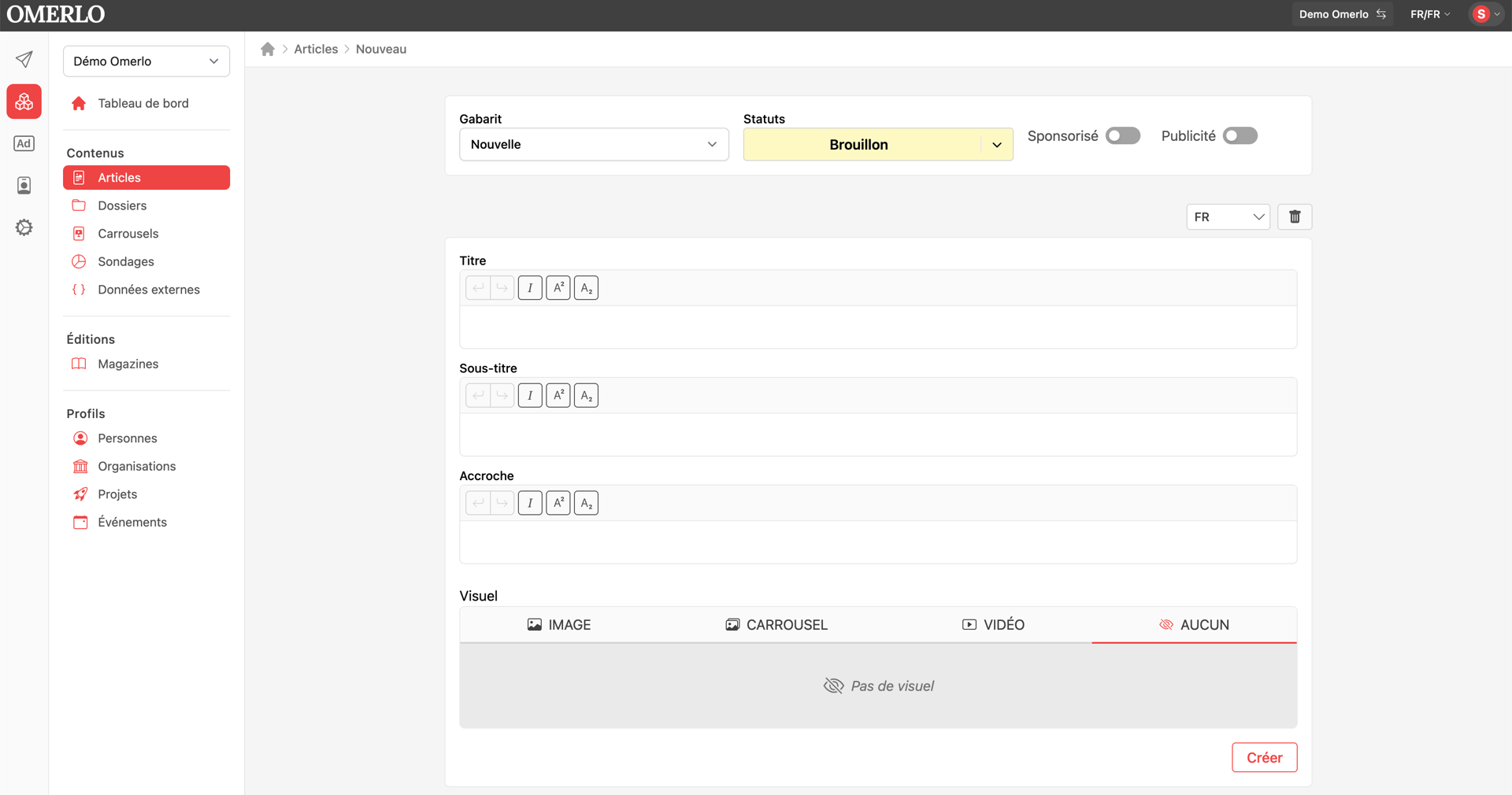Click into the Titre text field

tap(878, 327)
